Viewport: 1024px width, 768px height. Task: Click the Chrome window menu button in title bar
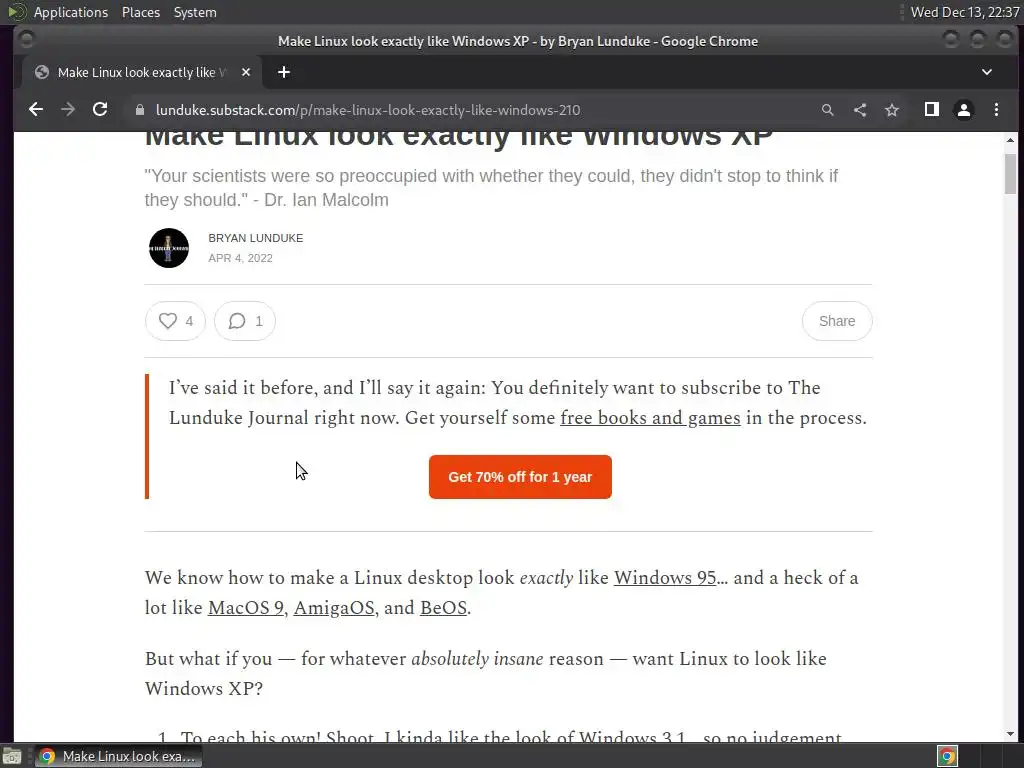click(26, 40)
